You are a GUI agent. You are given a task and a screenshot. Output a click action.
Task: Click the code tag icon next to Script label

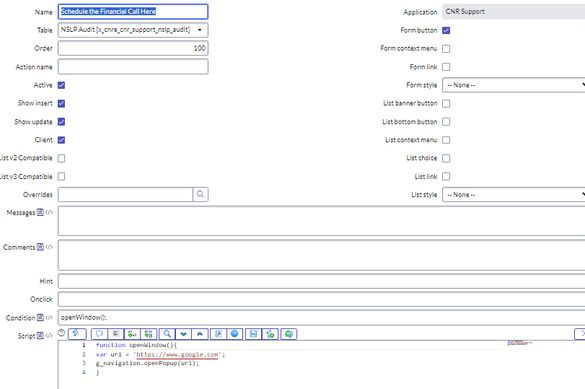pos(49,336)
